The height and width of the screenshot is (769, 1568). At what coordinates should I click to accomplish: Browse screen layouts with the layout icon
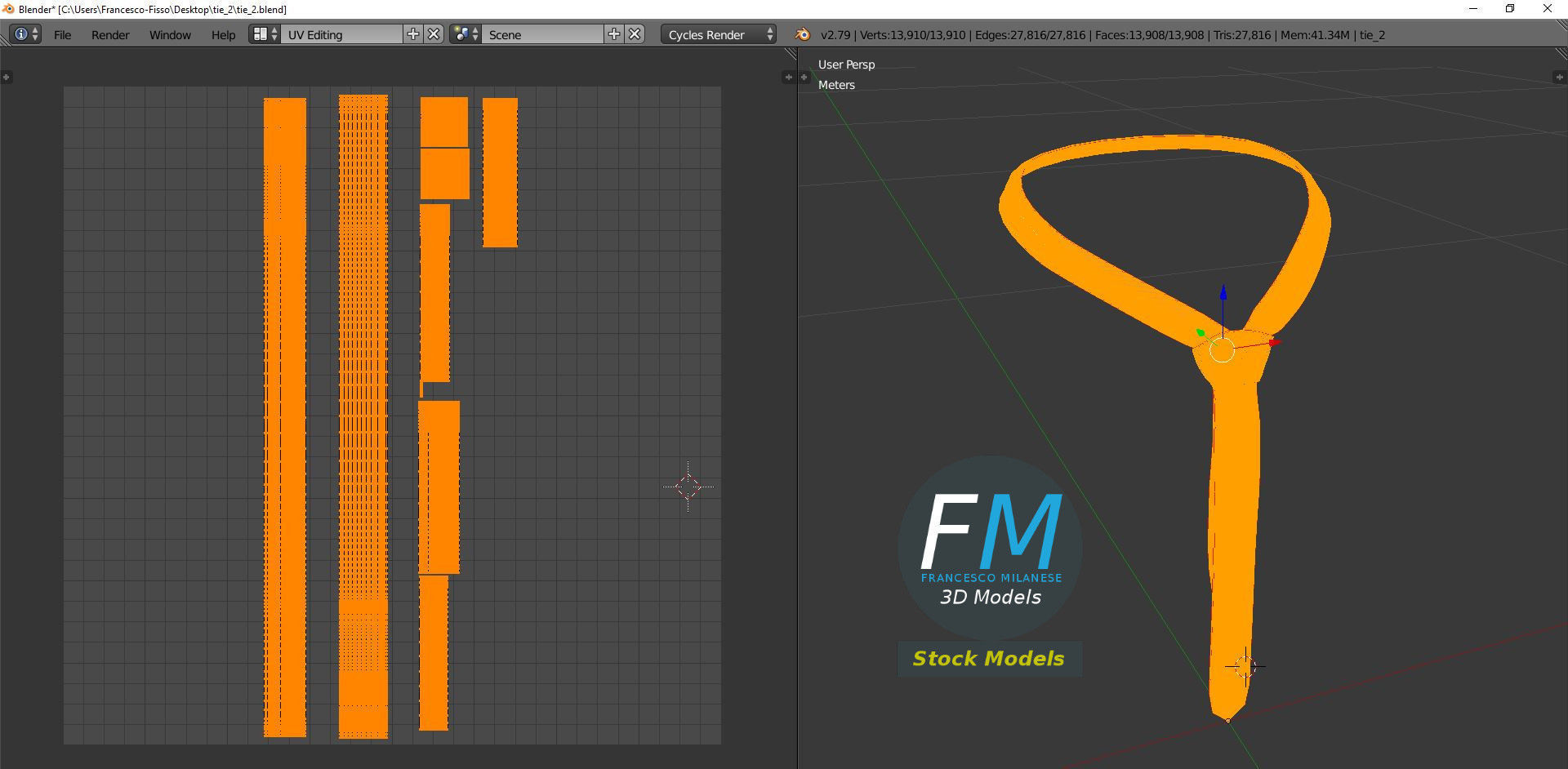pyautogui.click(x=265, y=34)
